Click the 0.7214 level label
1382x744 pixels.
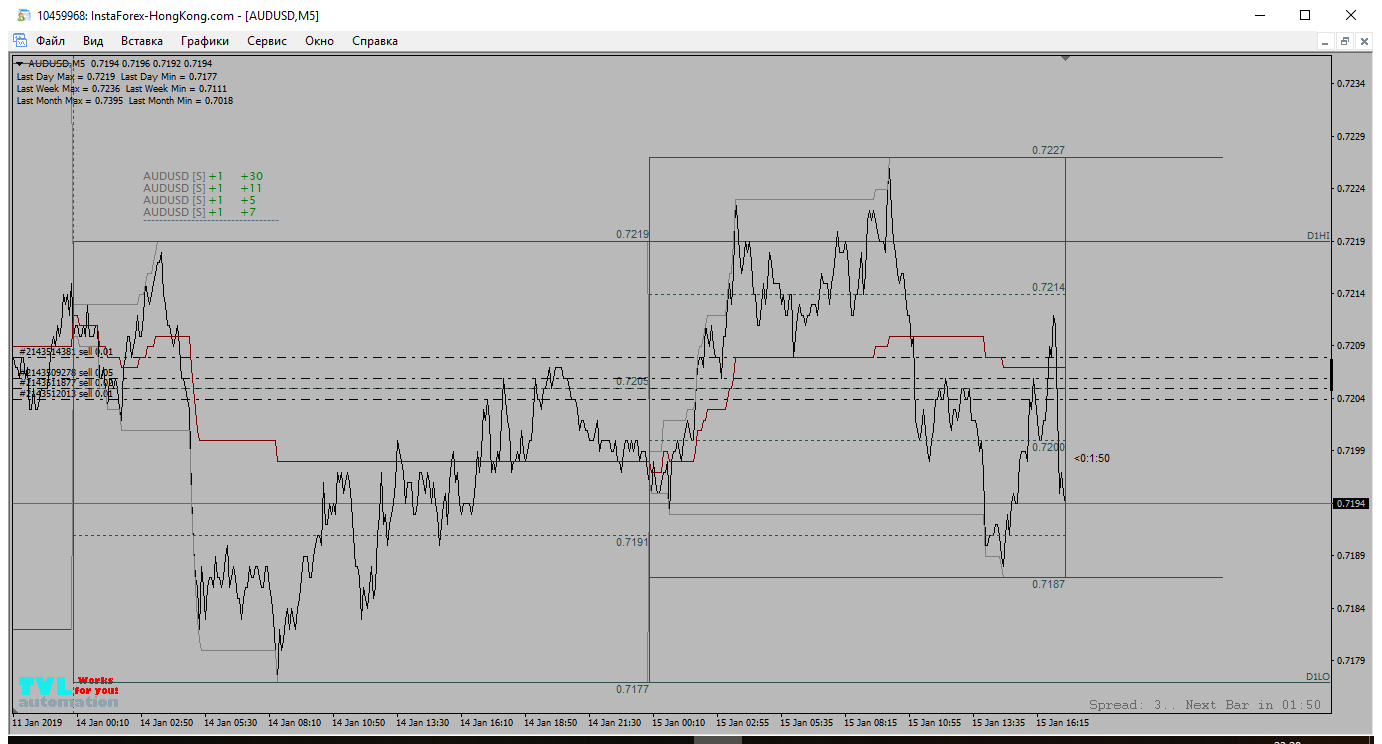click(x=1048, y=287)
